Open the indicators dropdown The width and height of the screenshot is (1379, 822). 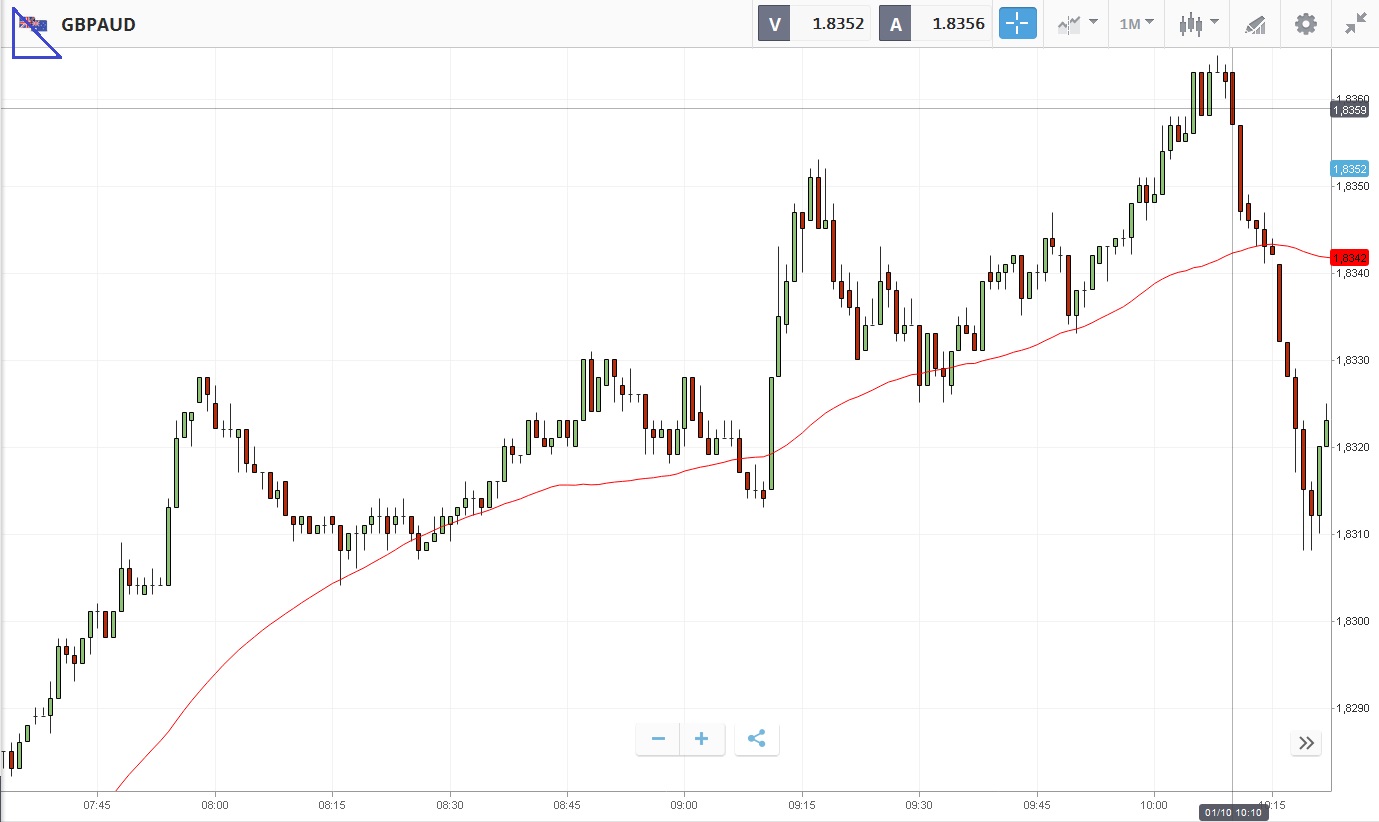pos(1076,24)
